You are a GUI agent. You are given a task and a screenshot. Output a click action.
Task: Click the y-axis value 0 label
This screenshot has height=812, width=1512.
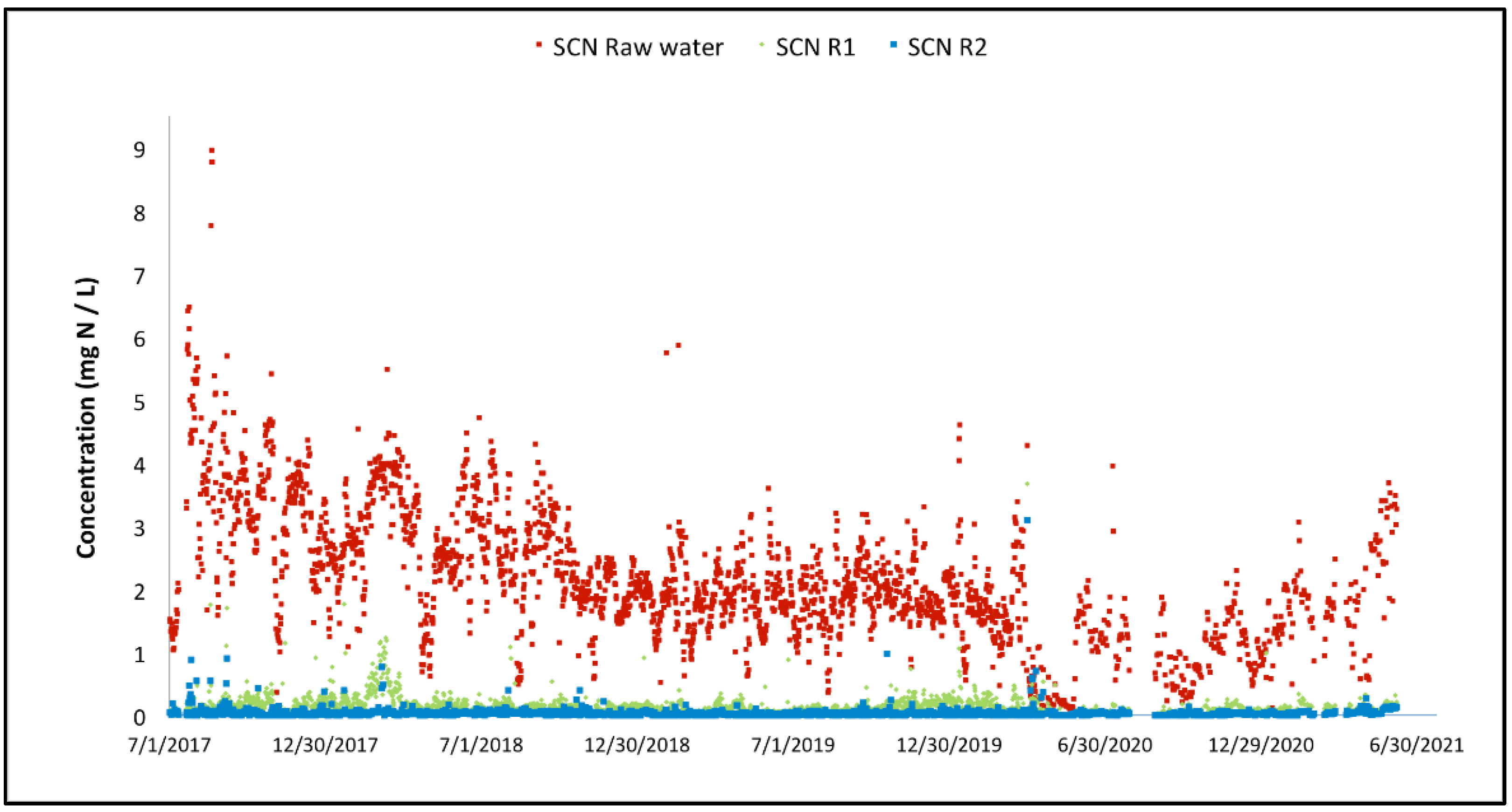(x=139, y=717)
